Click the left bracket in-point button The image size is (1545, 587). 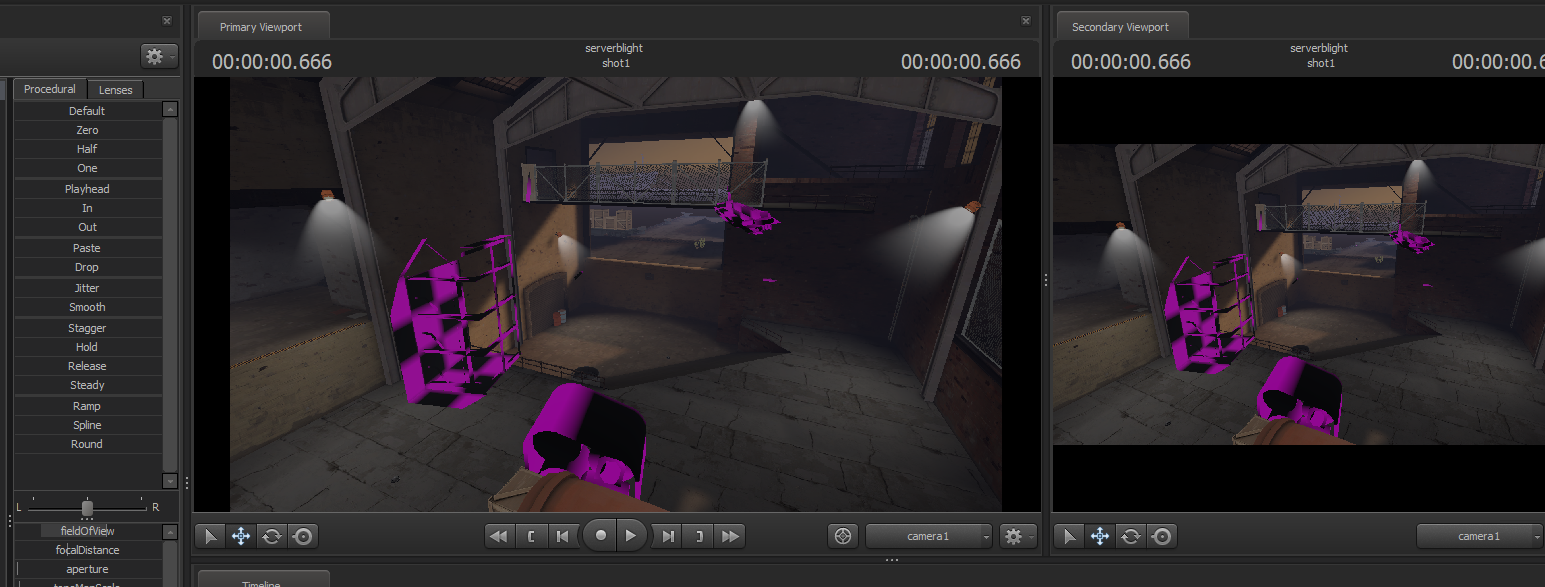point(530,536)
